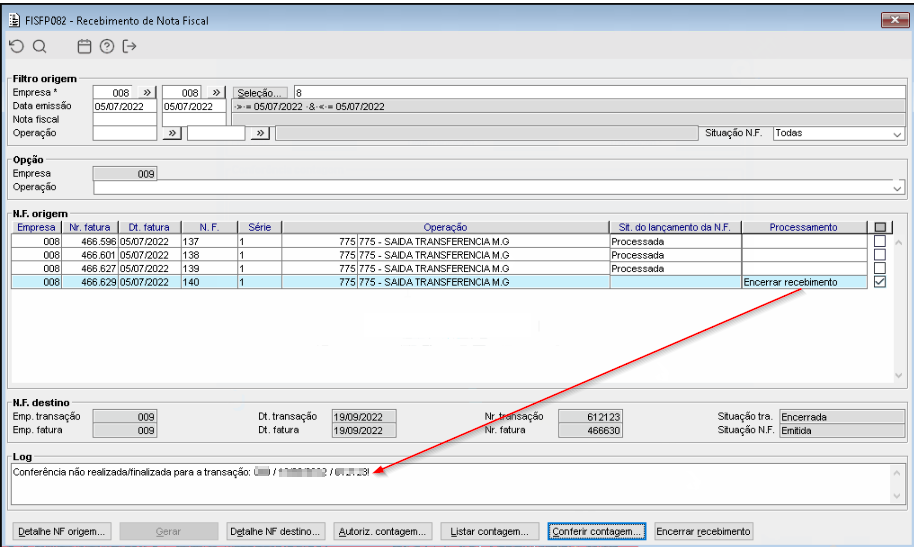Screen dimensions: 914x547
Task: Sort by the Empresa column header
Action: point(36,227)
